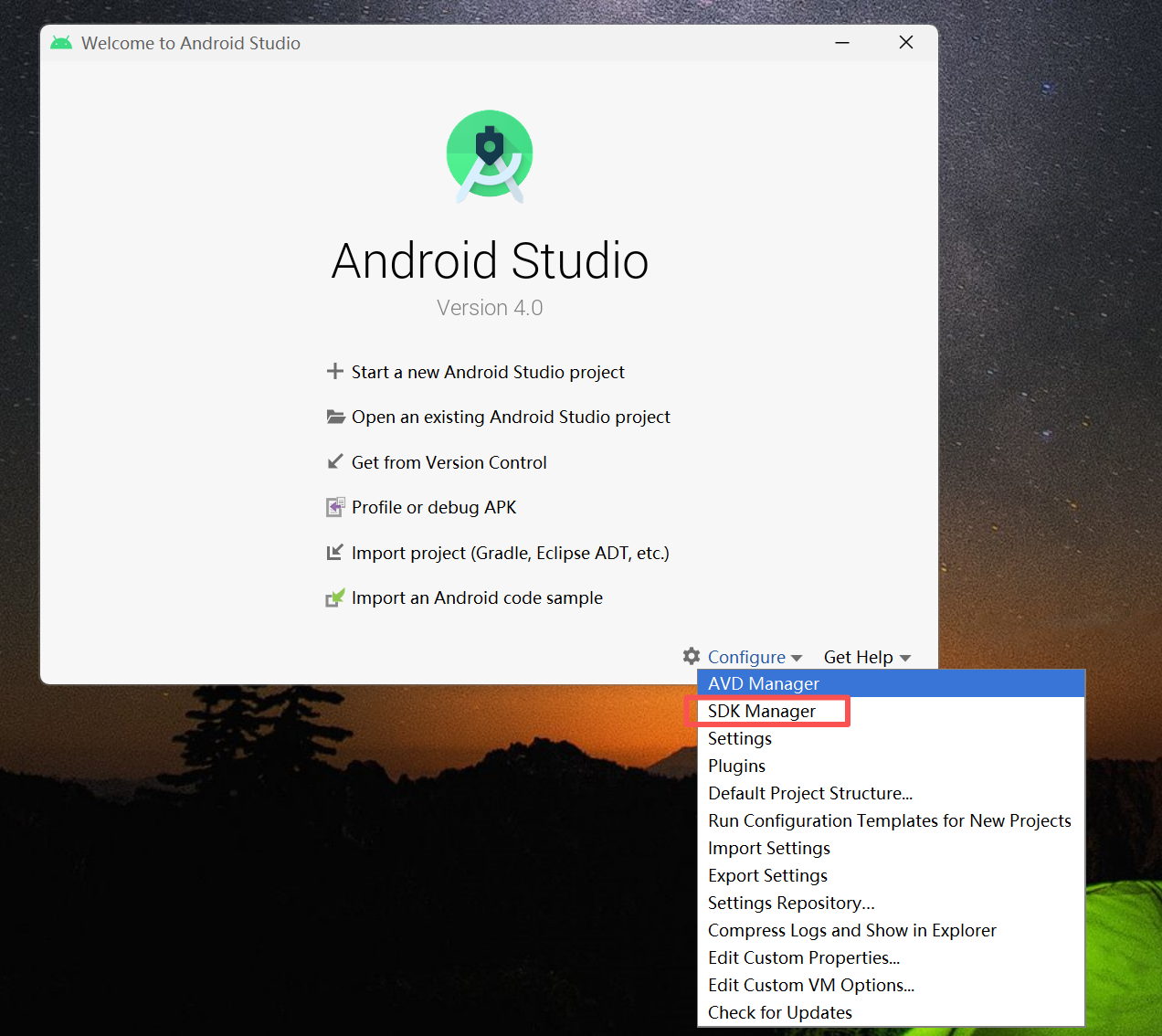Click the Version 4.0 text
This screenshot has height=1036, width=1162.
point(490,308)
